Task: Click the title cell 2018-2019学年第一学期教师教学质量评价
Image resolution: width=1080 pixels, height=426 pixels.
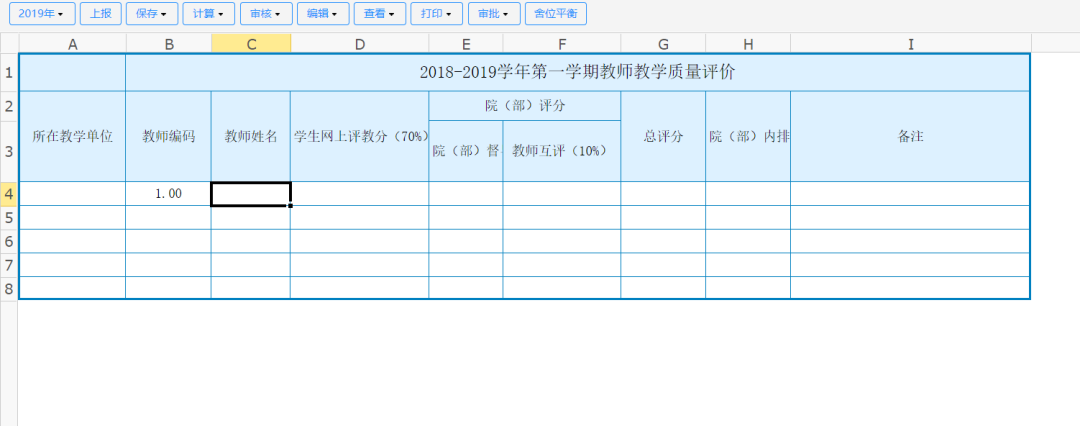Action: (x=577, y=72)
